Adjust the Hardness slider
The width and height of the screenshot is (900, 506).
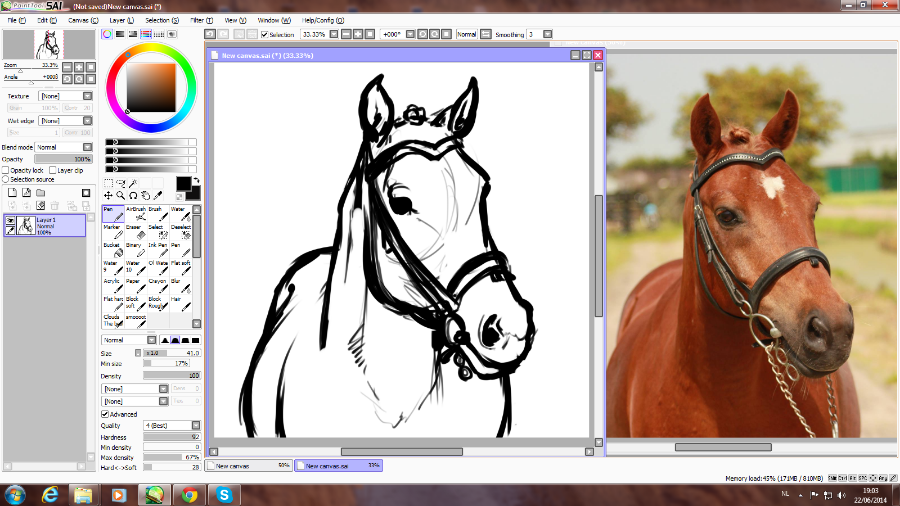pyautogui.click(x=171, y=436)
